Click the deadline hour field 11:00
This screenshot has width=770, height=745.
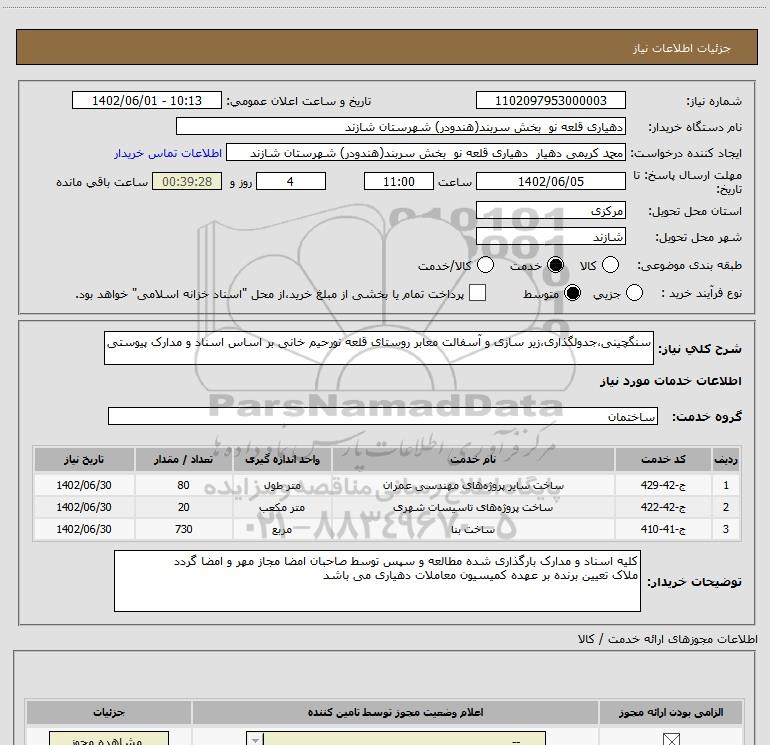point(399,182)
